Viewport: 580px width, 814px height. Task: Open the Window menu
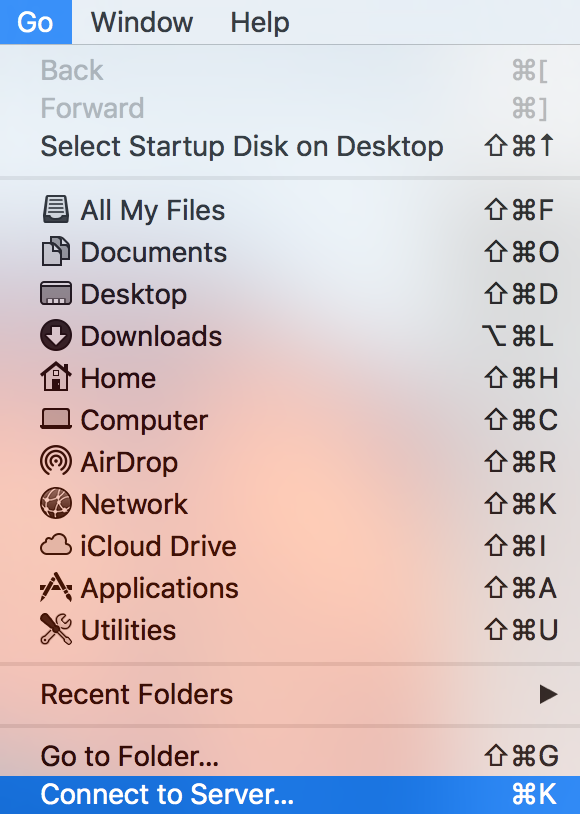tap(140, 22)
